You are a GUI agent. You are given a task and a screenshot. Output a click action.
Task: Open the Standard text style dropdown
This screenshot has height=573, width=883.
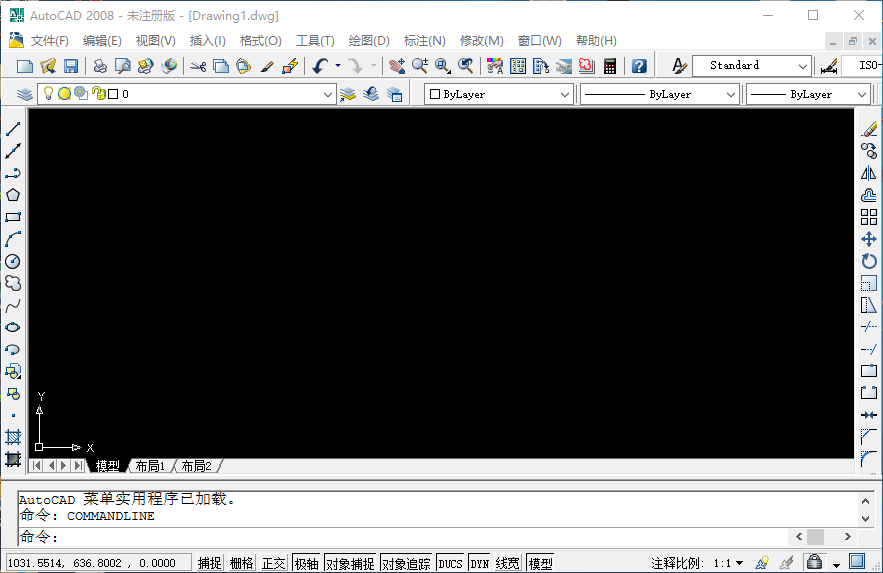pos(803,66)
